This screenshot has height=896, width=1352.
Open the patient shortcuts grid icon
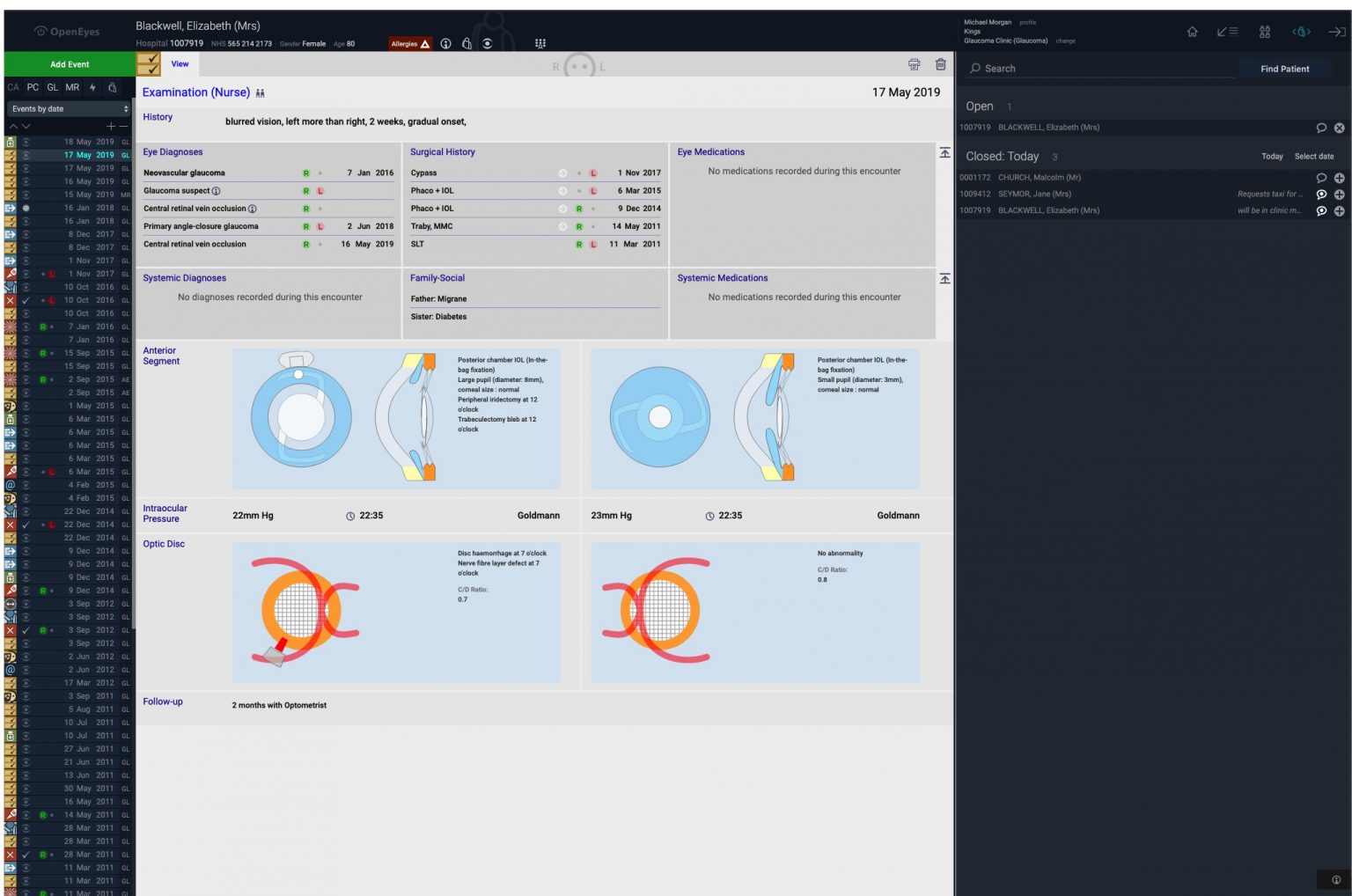540,44
